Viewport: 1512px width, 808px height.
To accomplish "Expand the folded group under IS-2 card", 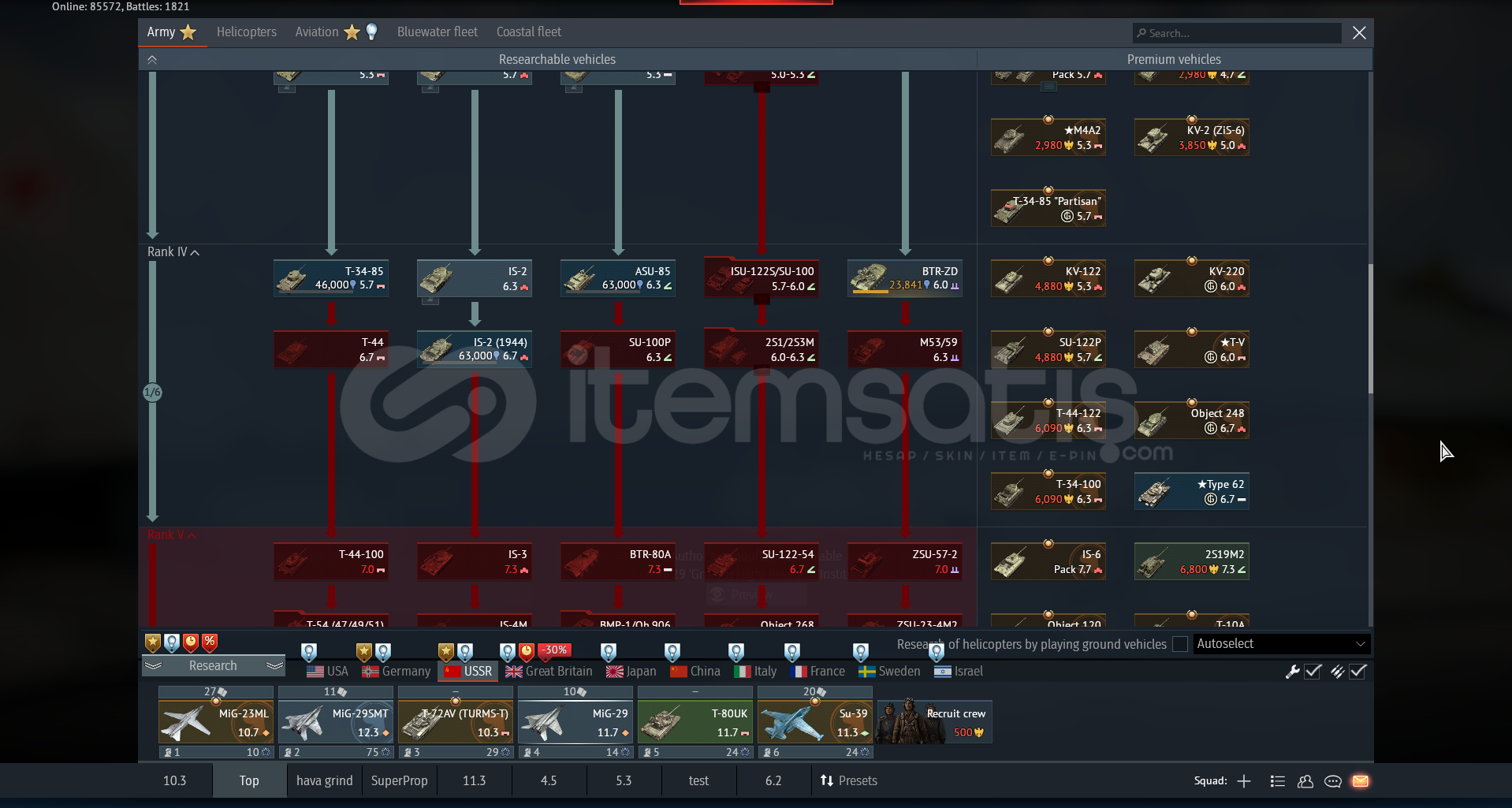I will pos(430,300).
